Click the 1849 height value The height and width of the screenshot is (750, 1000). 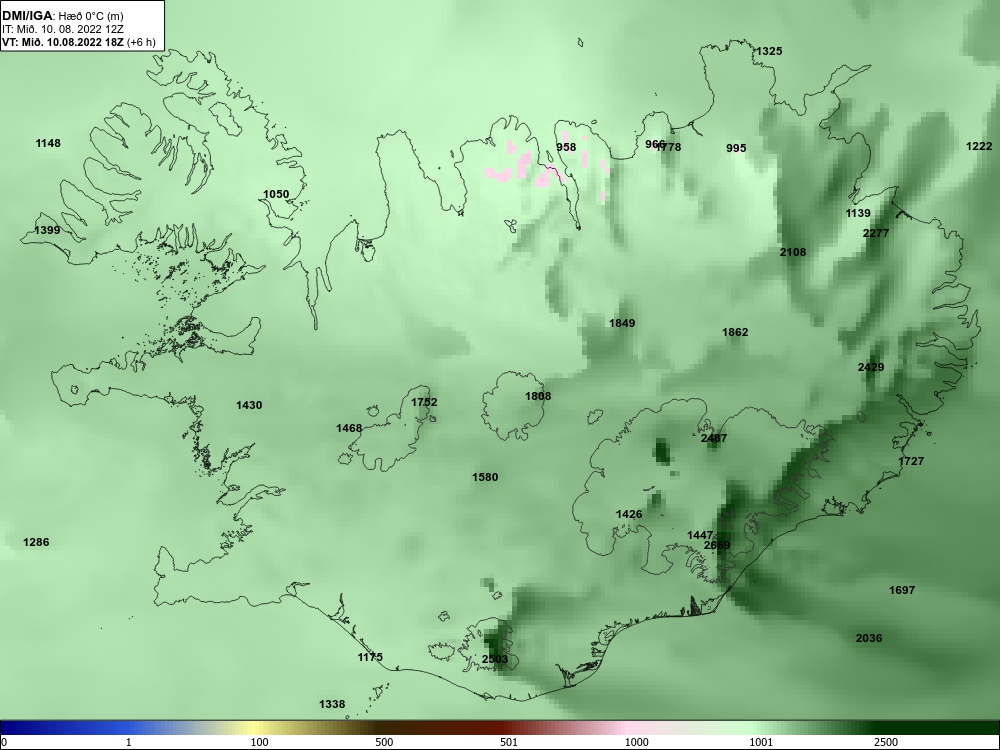click(x=622, y=323)
